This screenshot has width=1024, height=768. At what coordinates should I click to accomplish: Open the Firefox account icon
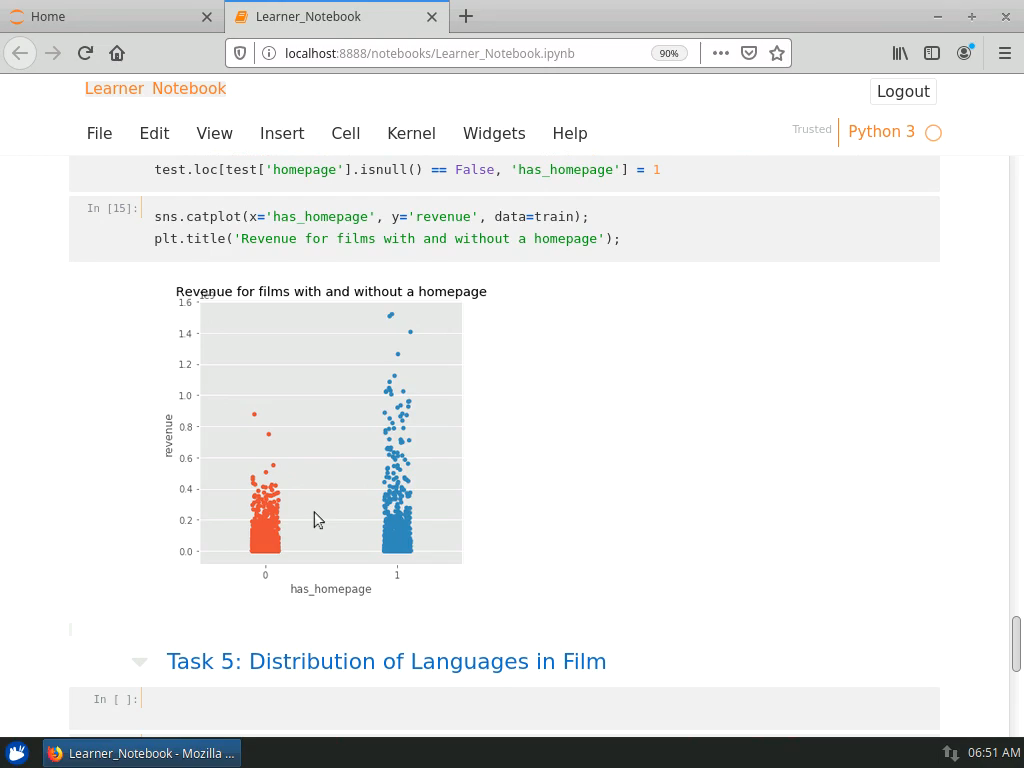click(x=965, y=53)
